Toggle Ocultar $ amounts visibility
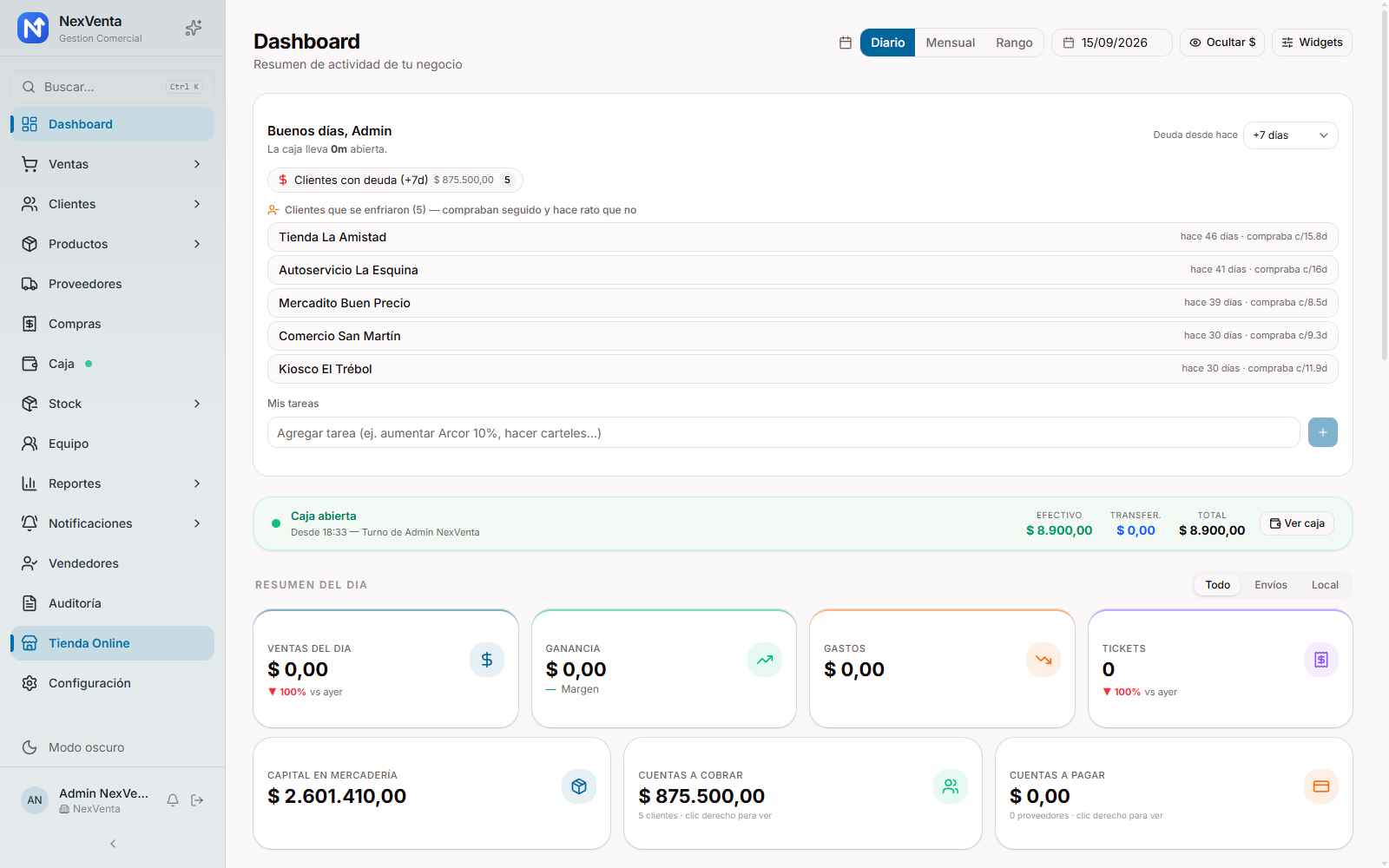 (x=1222, y=43)
